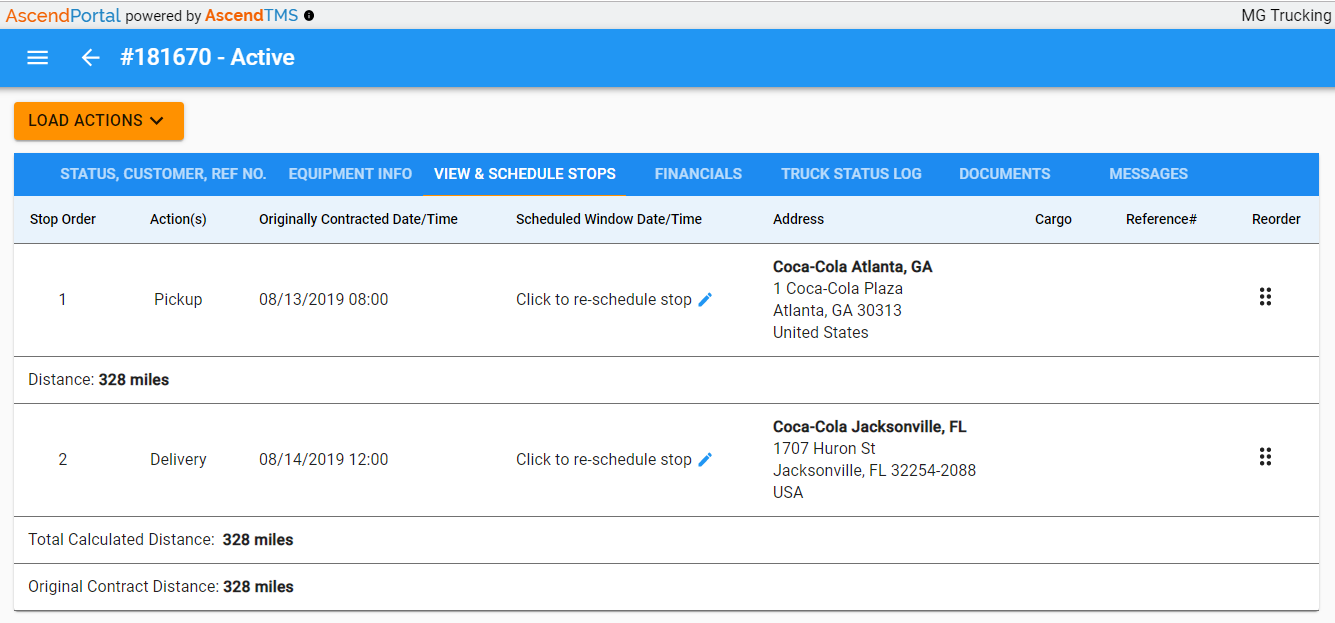Open the hamburger navigation menu
Screen dimensions: 1335x623
tap(38, 58)
